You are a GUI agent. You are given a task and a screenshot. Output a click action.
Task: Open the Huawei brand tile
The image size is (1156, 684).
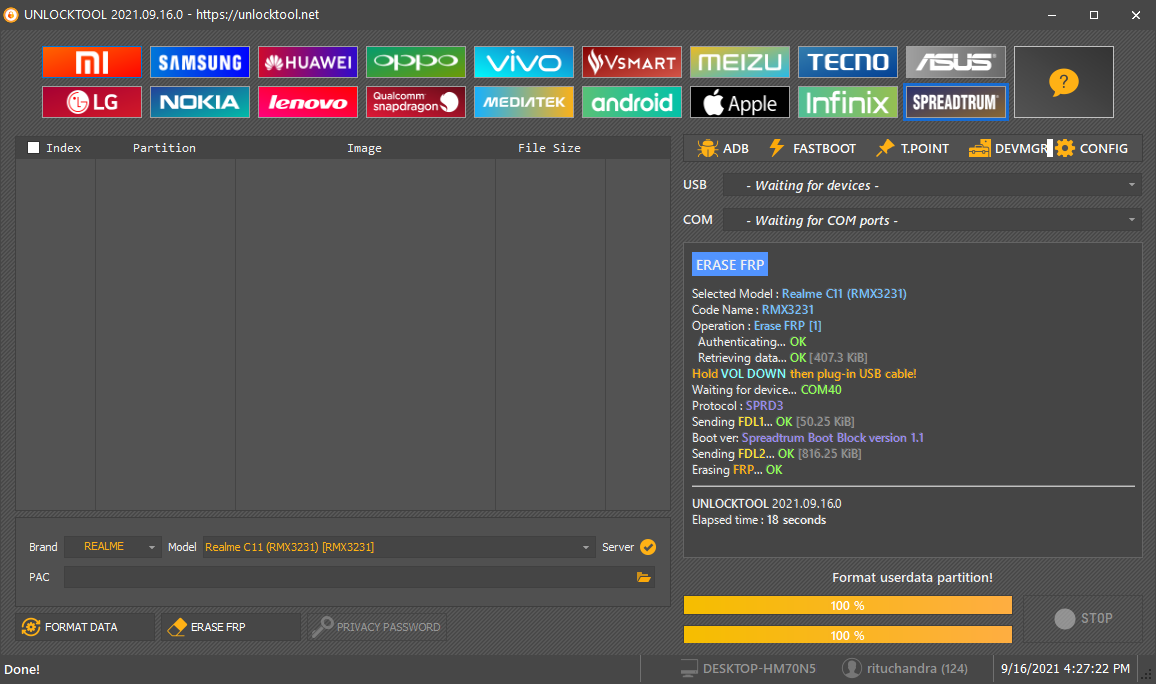click(307, 62)
